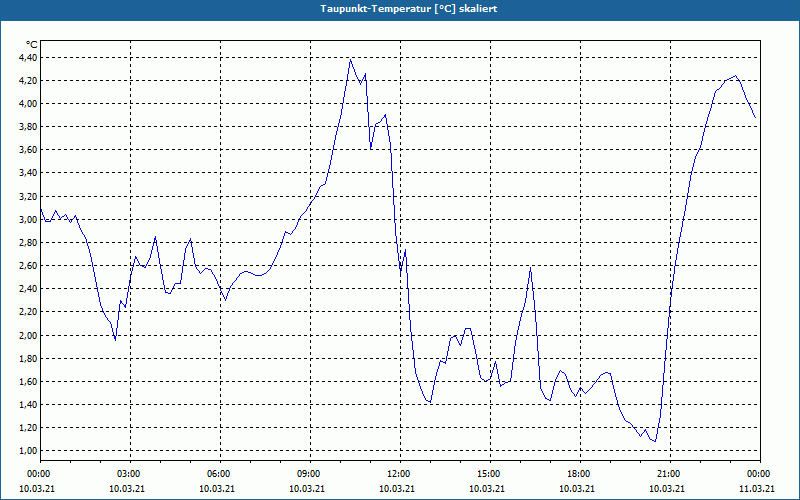The height and width of the screenshot is (500, 800).
Task: Click the chart title 'Taupunkt-Temperatur [°C] skaliert'
Action: pos(409,9)
